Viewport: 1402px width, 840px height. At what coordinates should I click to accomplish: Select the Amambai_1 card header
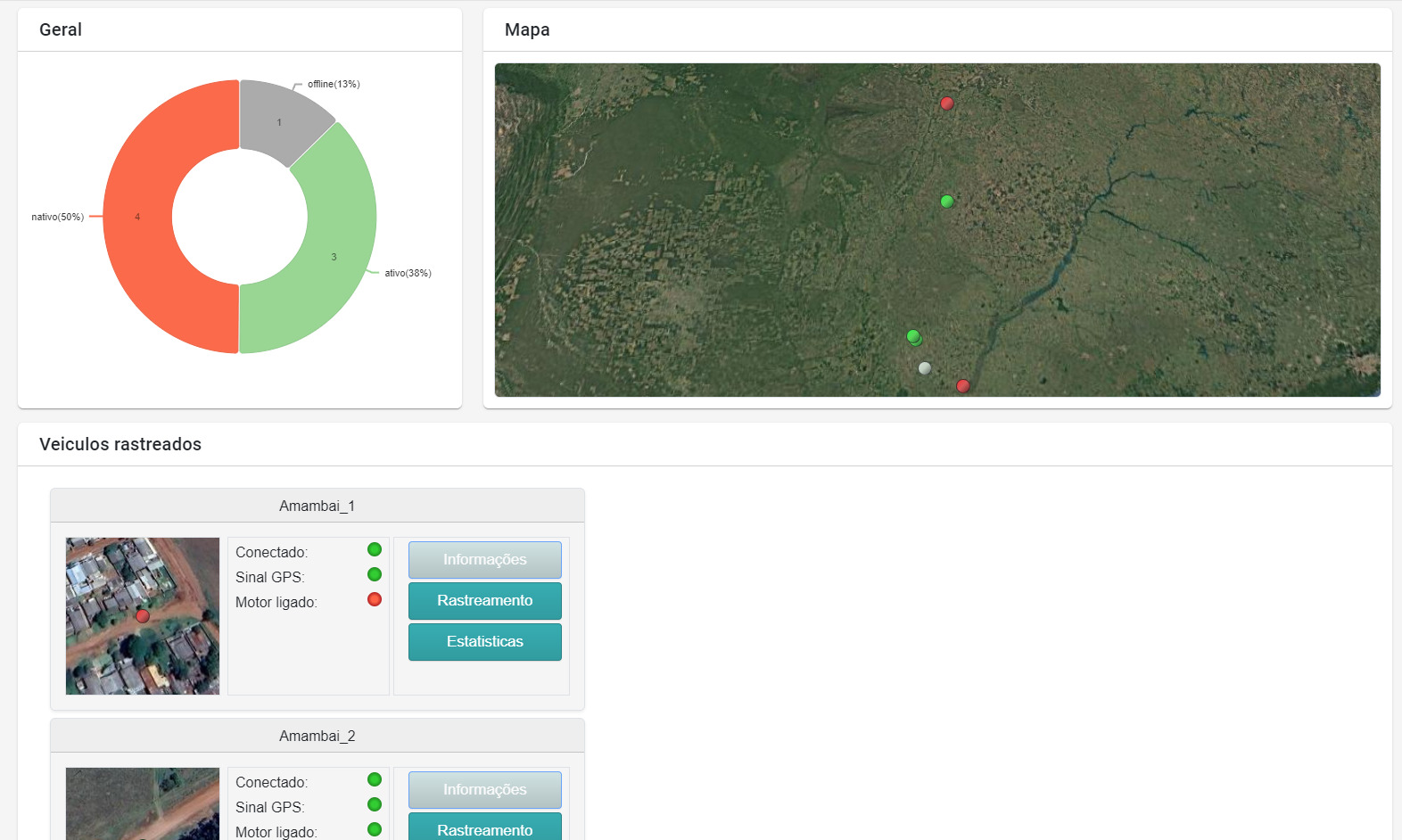point(317,506)
